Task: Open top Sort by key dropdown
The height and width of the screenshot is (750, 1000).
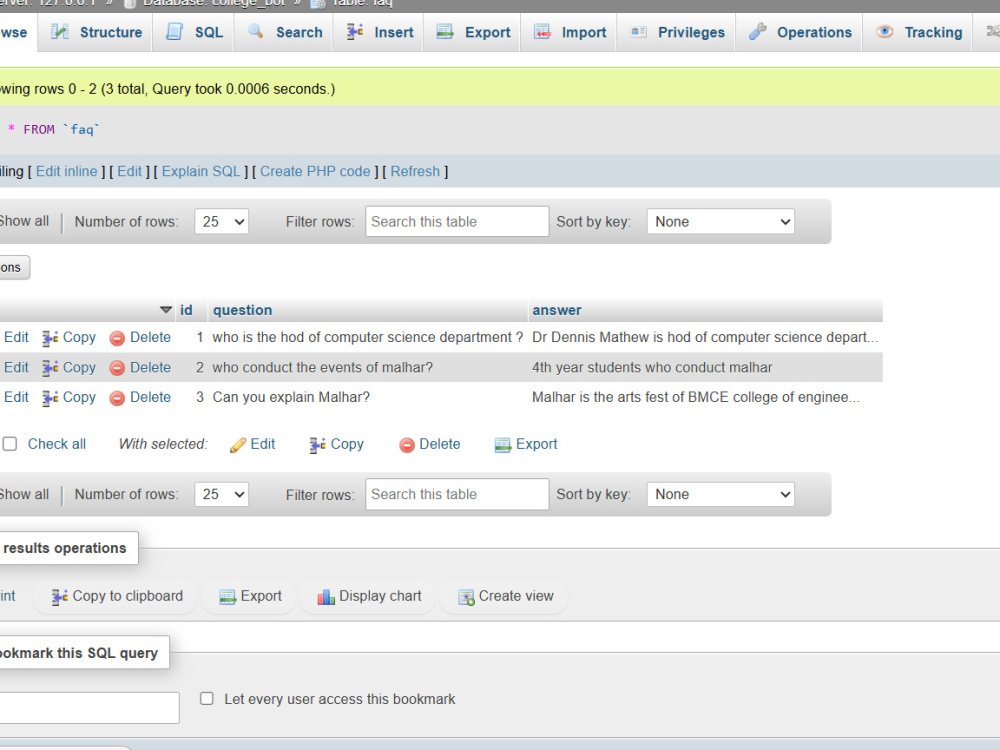Action: (721, 221)
